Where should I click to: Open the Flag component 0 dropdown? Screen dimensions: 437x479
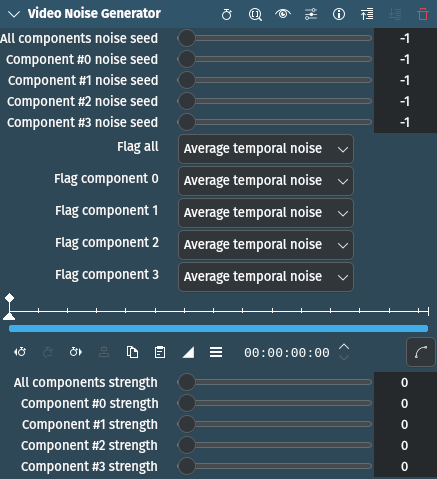(266, 181)
